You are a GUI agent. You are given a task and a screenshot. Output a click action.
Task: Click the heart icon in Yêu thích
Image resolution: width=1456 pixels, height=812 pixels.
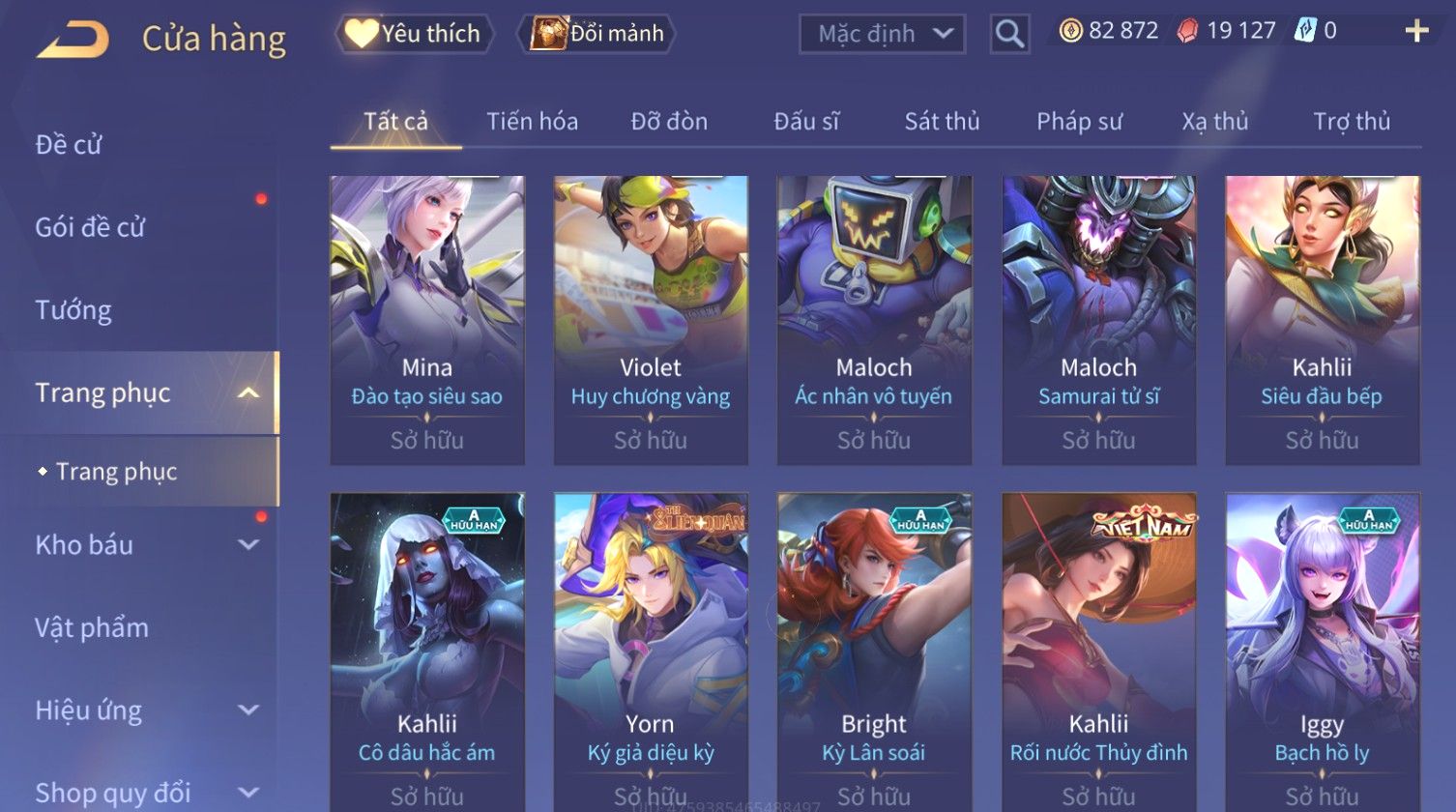(x=362, y=34)
